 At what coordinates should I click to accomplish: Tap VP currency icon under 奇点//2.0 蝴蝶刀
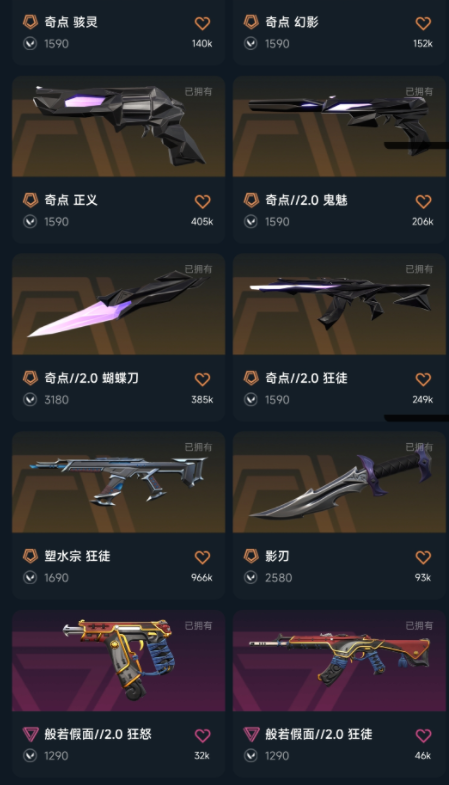30,400
